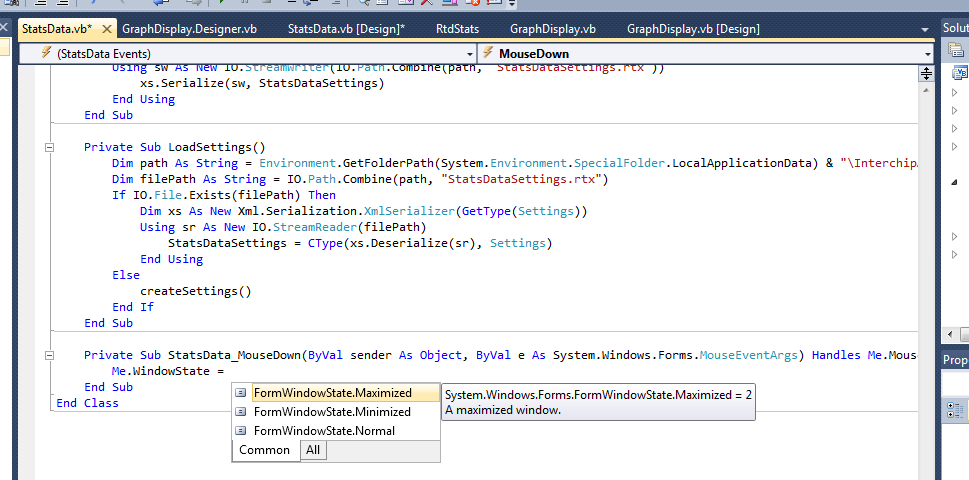Close the StatsData.vb tab
This screenshot has width=969, height=480.
[104, 29]
